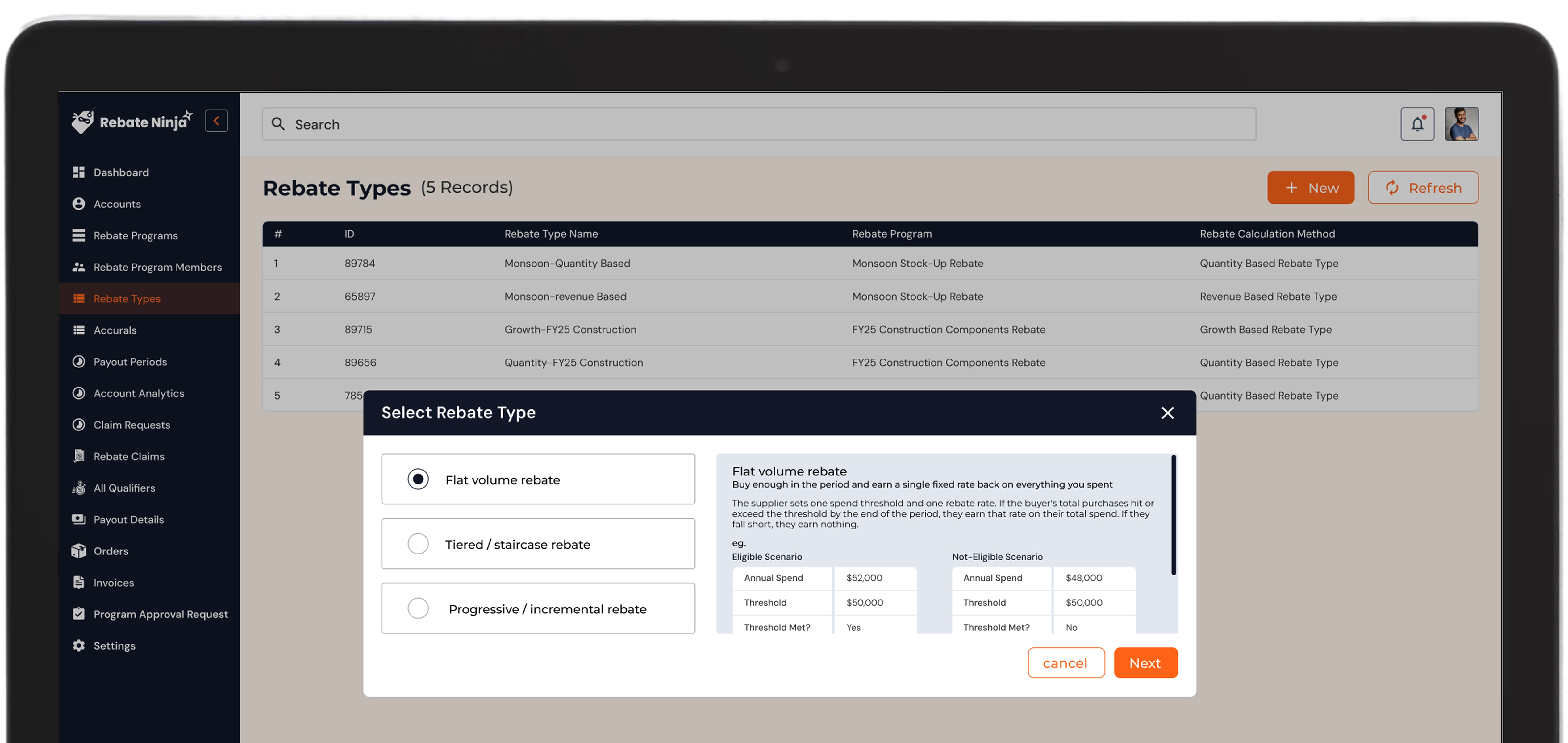Click ID 65897 in the table
The width and height of the screenshot is (1568, 743).
tap(360, 296)
